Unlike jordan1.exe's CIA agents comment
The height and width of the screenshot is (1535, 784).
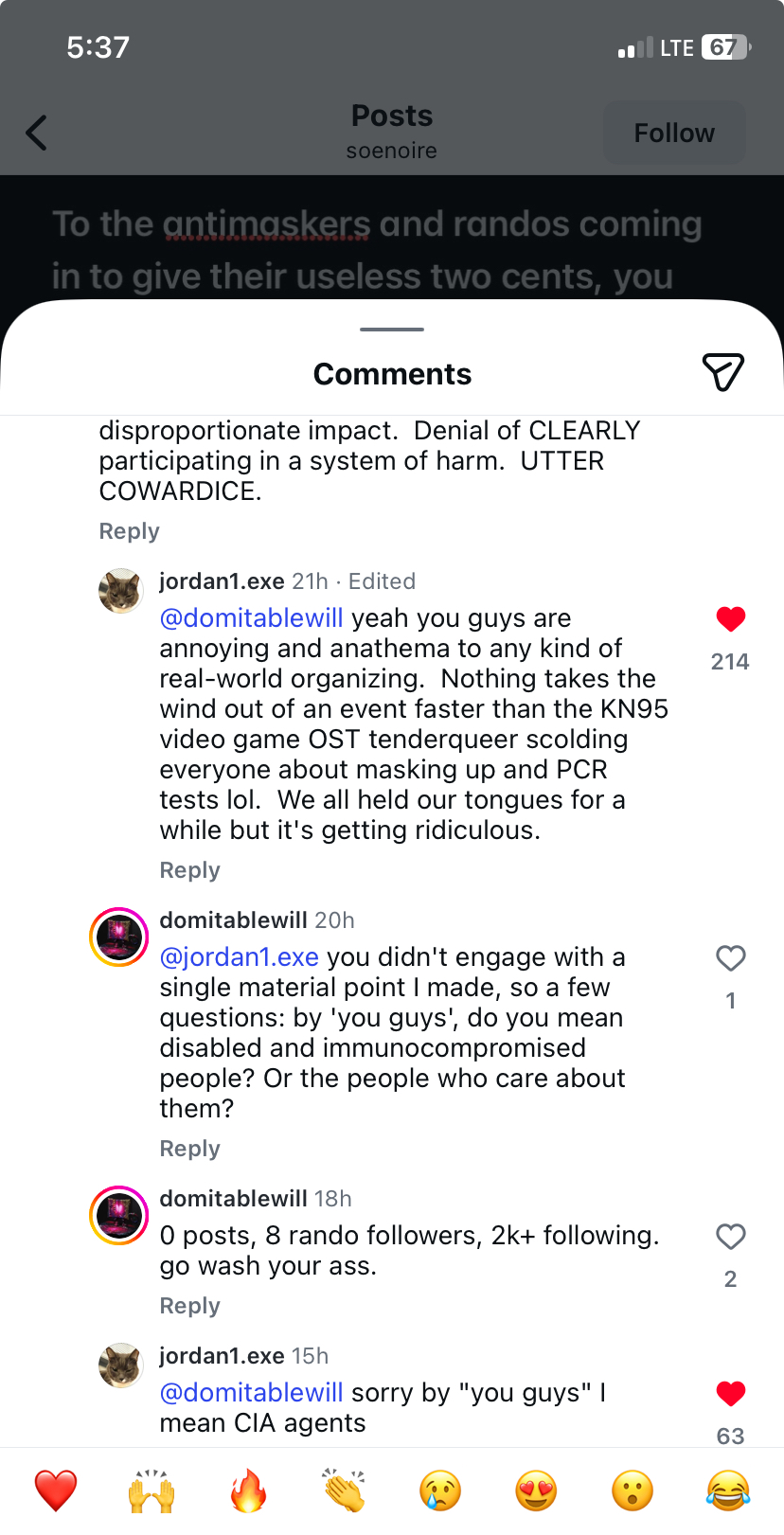pos(730,1394)
